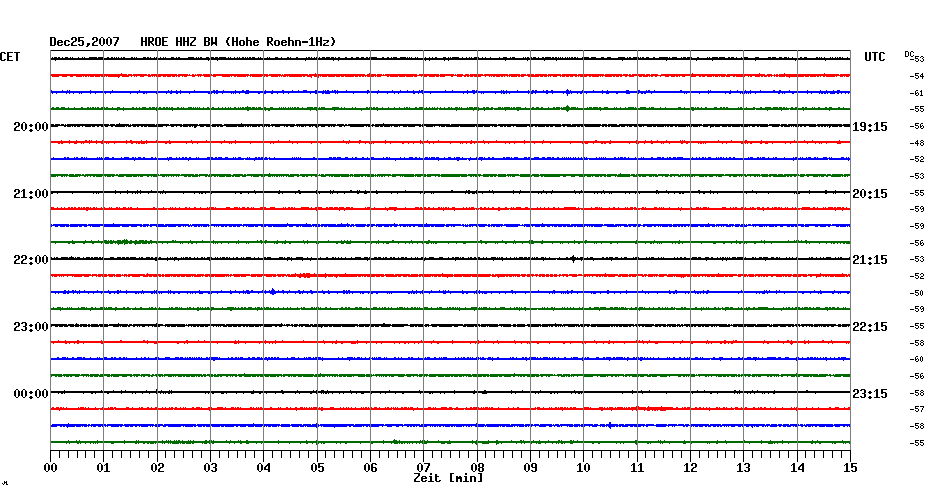Click minute tick label 14
930x494 pixels.
[797, 468]
